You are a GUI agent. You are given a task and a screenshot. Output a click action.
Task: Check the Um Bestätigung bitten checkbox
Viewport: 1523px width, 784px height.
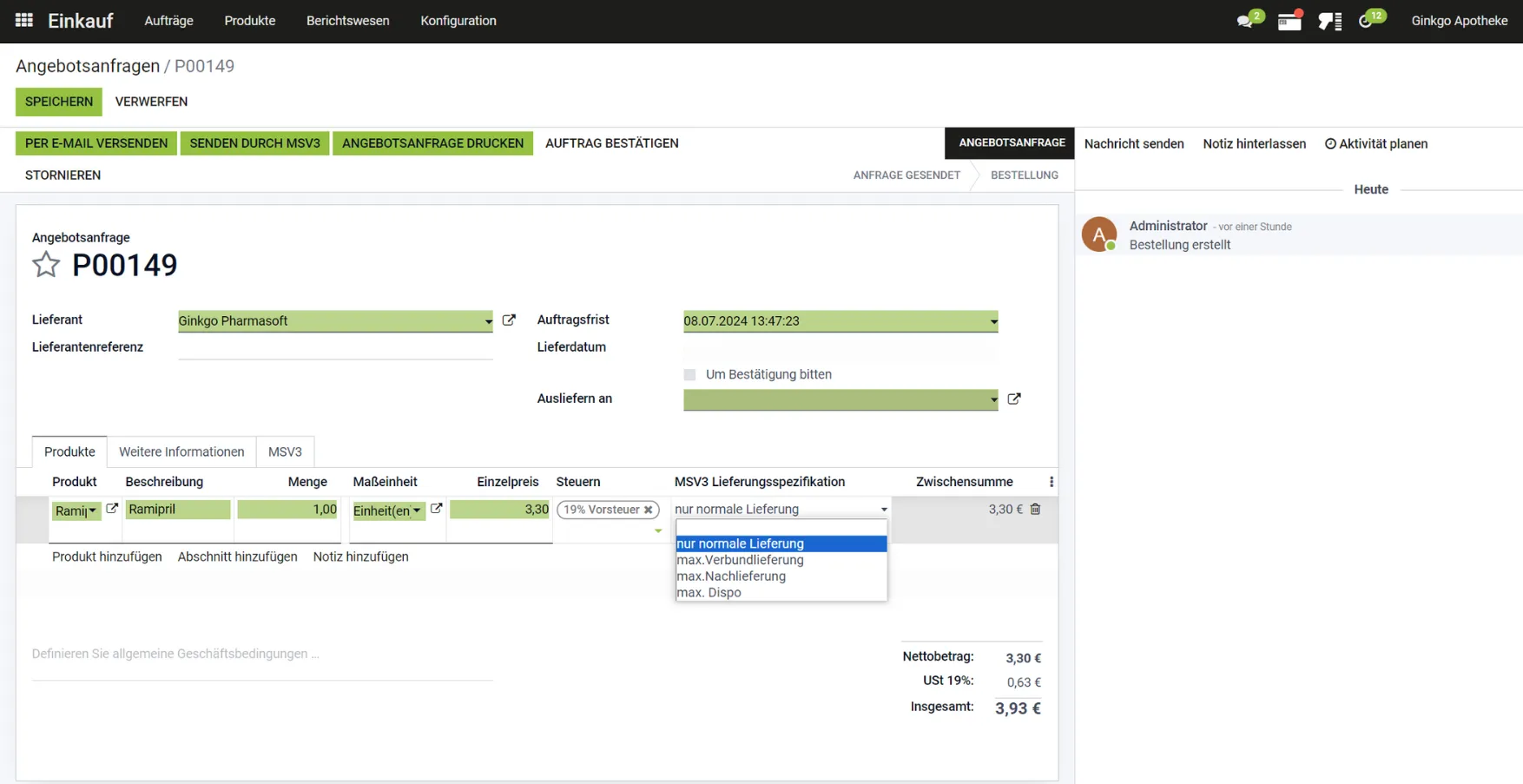(689, 375)
